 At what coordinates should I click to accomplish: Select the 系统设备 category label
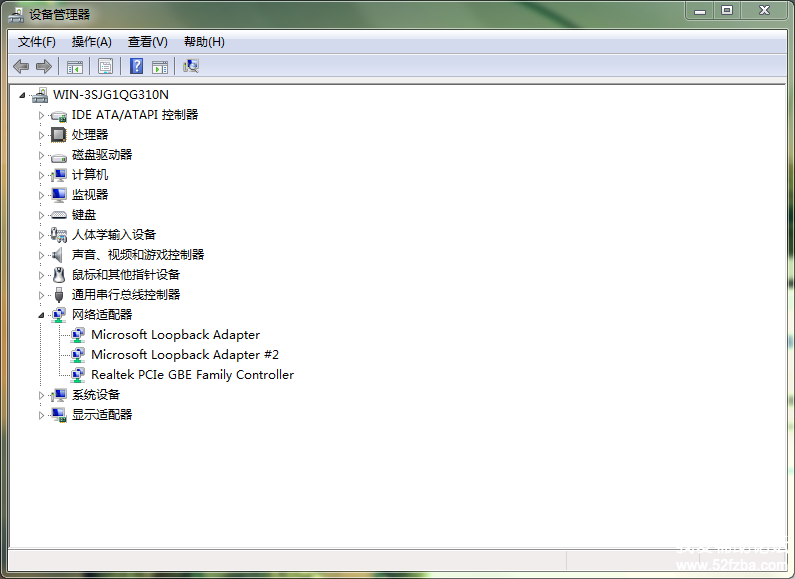[96, 395]
